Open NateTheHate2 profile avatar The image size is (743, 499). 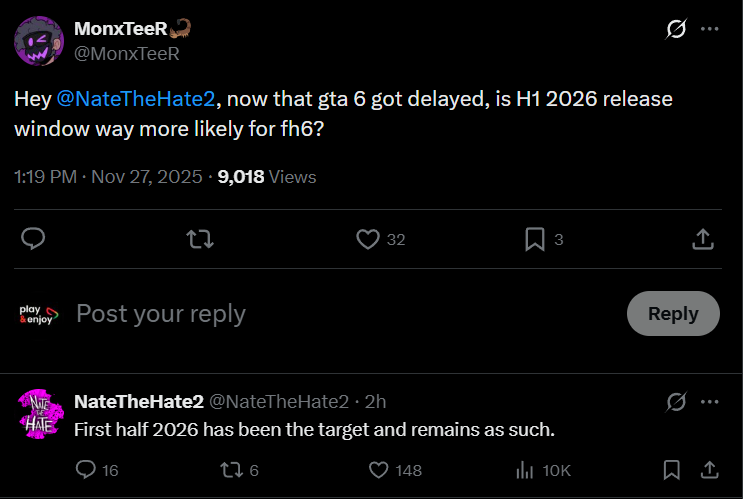[38, 413]
